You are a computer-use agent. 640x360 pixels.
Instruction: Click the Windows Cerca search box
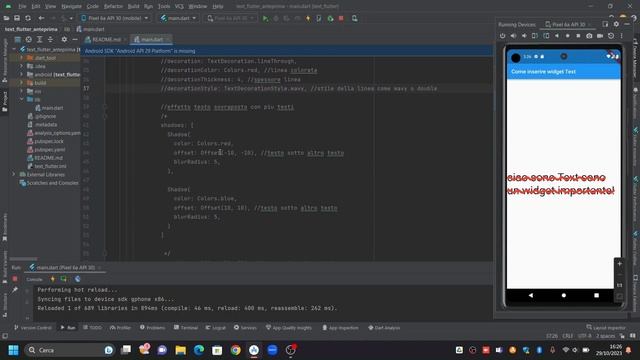point(69,350)
